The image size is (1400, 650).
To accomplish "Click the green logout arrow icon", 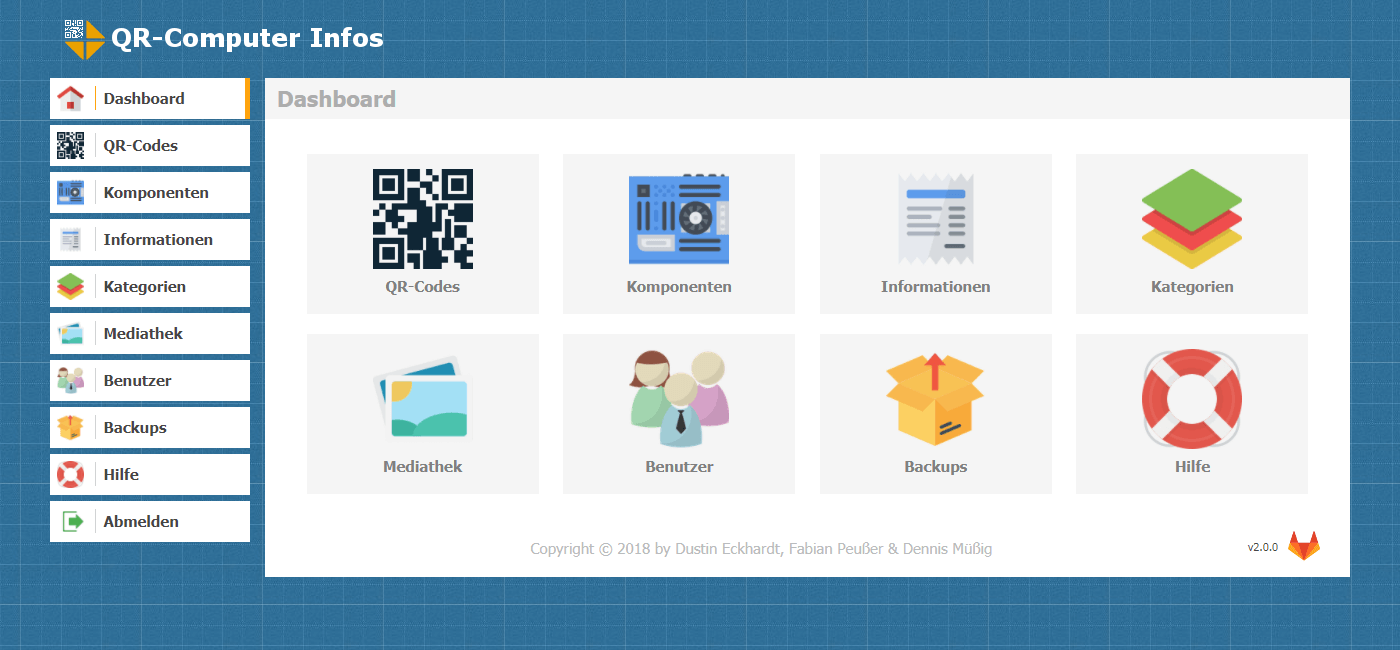I will 72,522.
